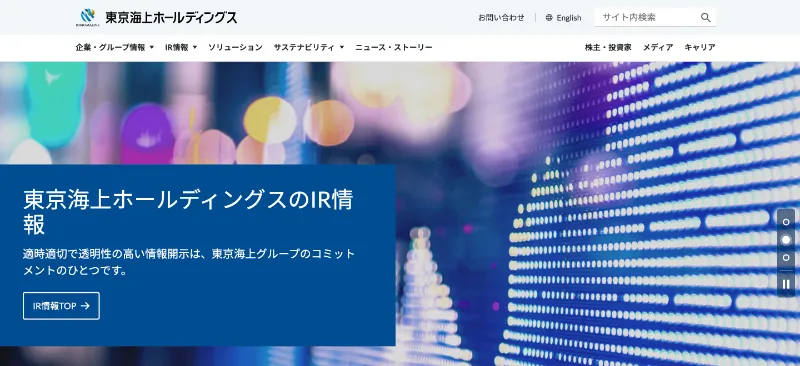Image resolution: width=800 pixels, height=366 pixels.
Task: Go to メディア page
Action: coord(658,47)
